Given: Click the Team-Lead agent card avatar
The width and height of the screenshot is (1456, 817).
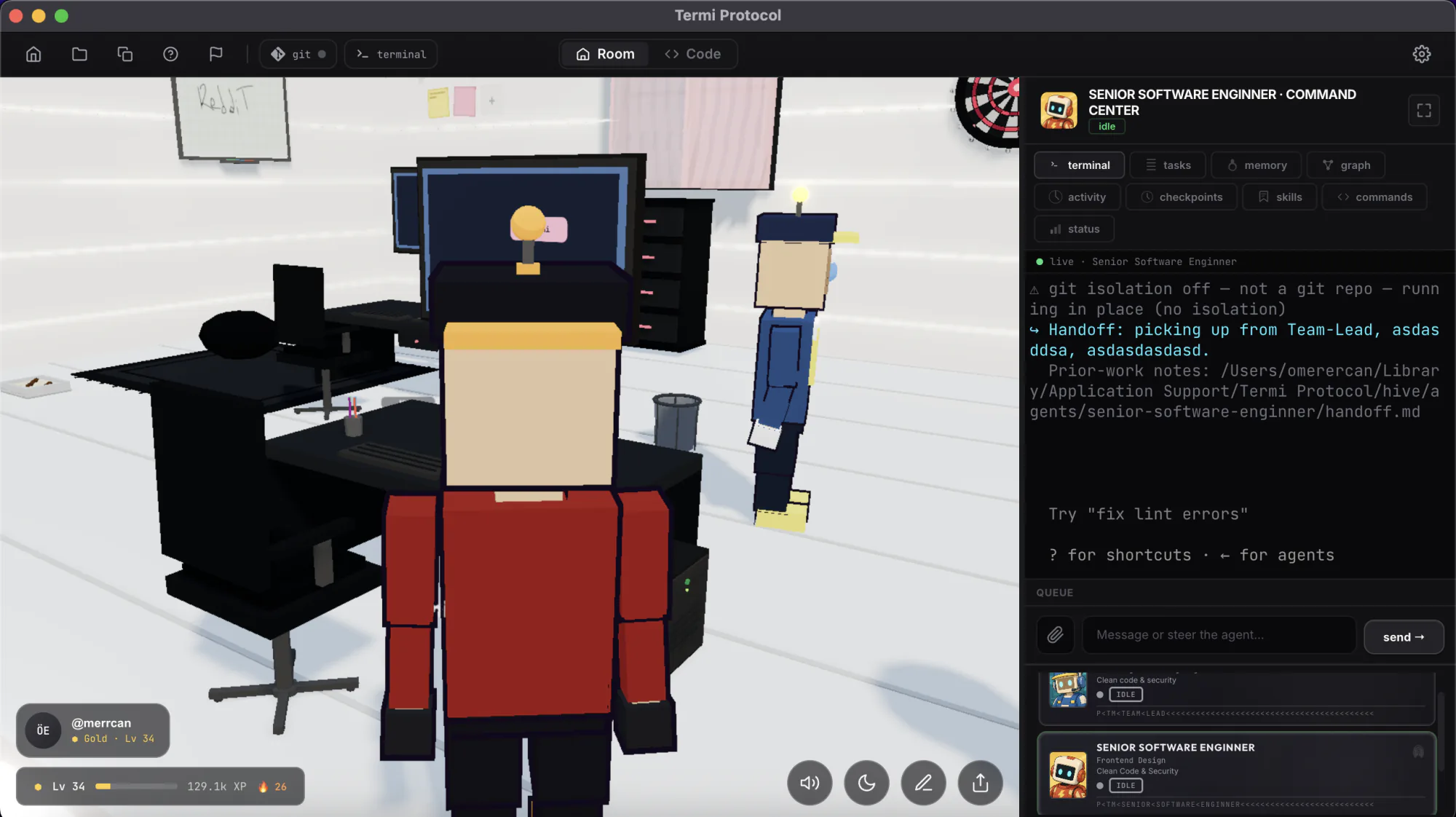Looking at the screenshot, I should click(1068, 690).
